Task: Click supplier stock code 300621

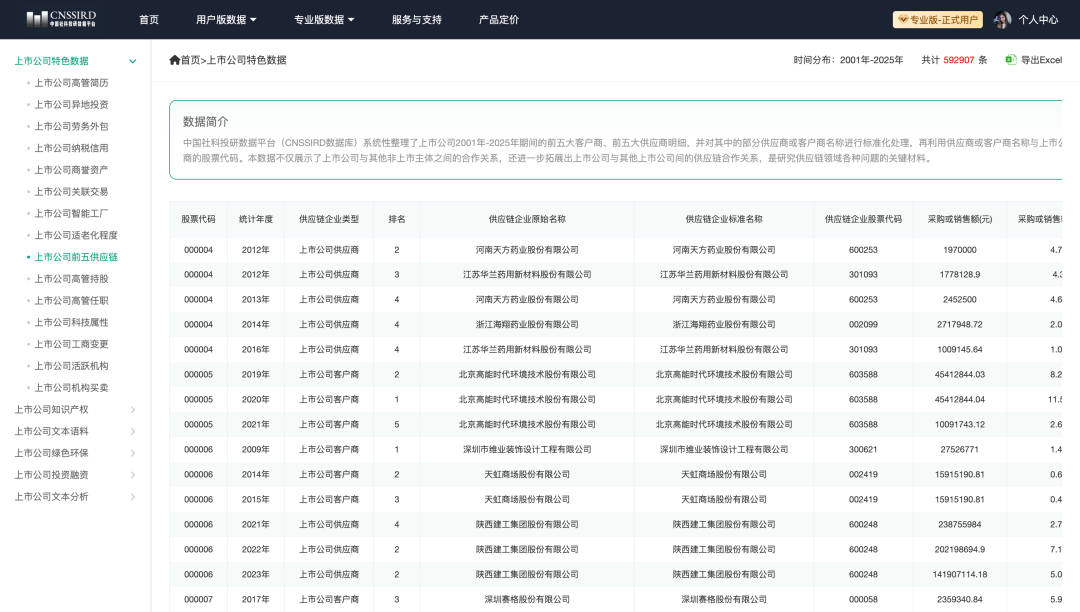Action: [x=863, y=450]
